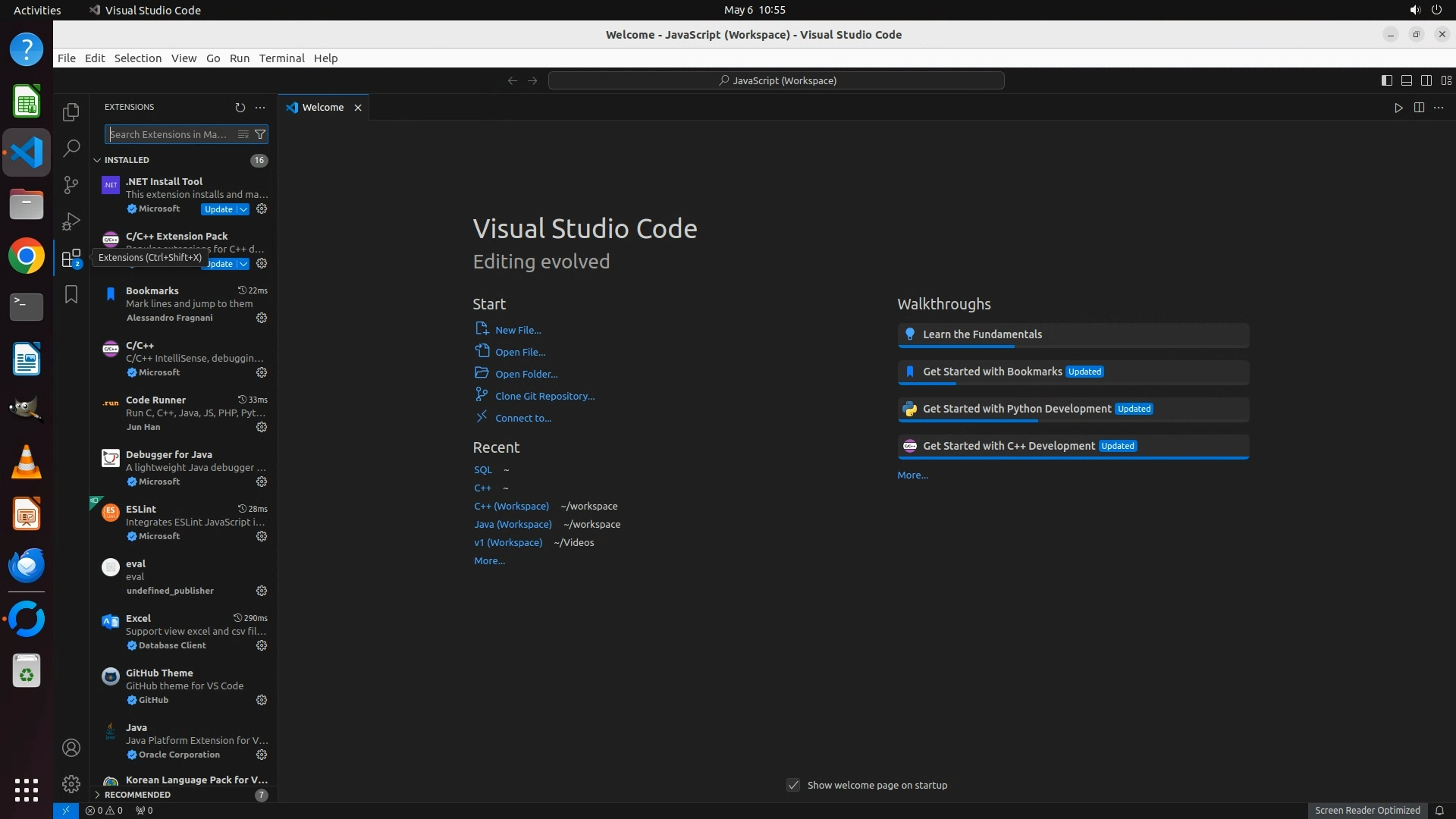Screen dimensions: 1456x819
Task: Click the Clone Git Repository link
Action: tap(544, 396)
